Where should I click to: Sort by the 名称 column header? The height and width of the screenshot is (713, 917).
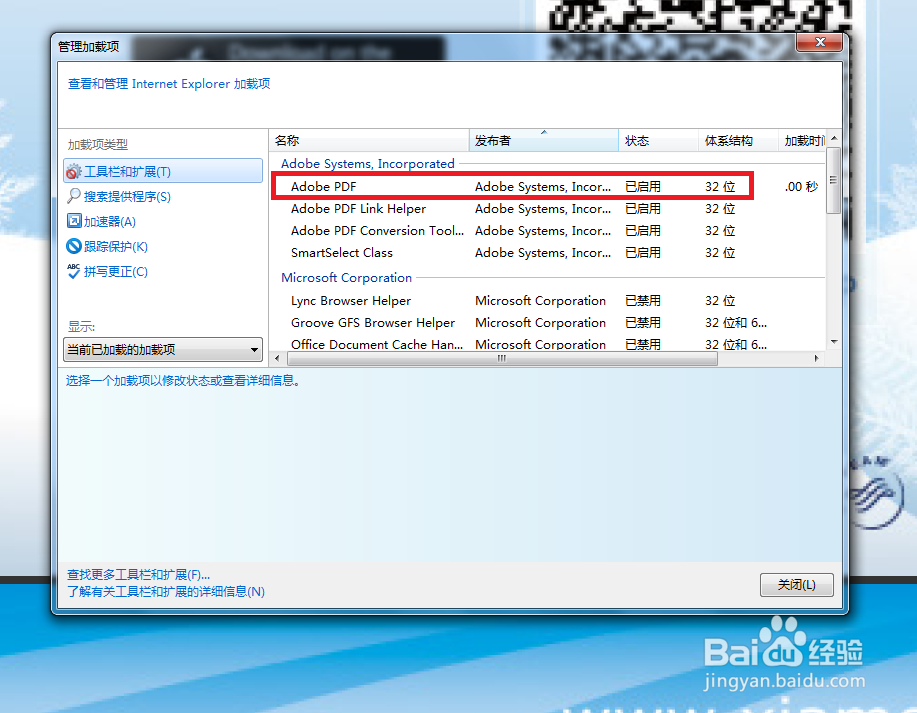click(369, 140)
